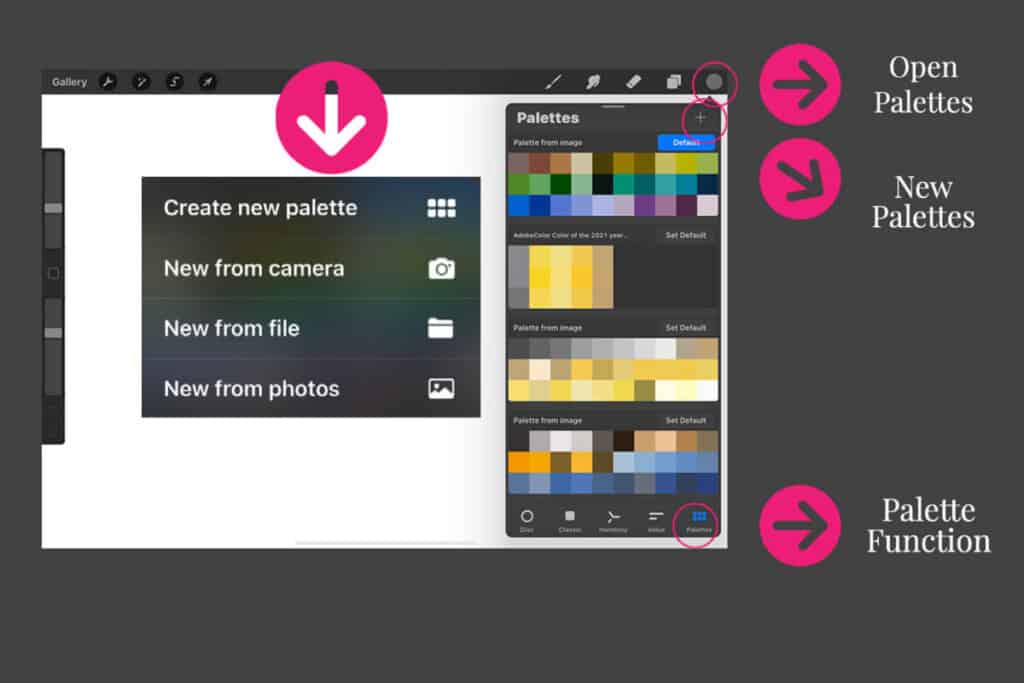Switch to the Disc color tab

point(527,520)
